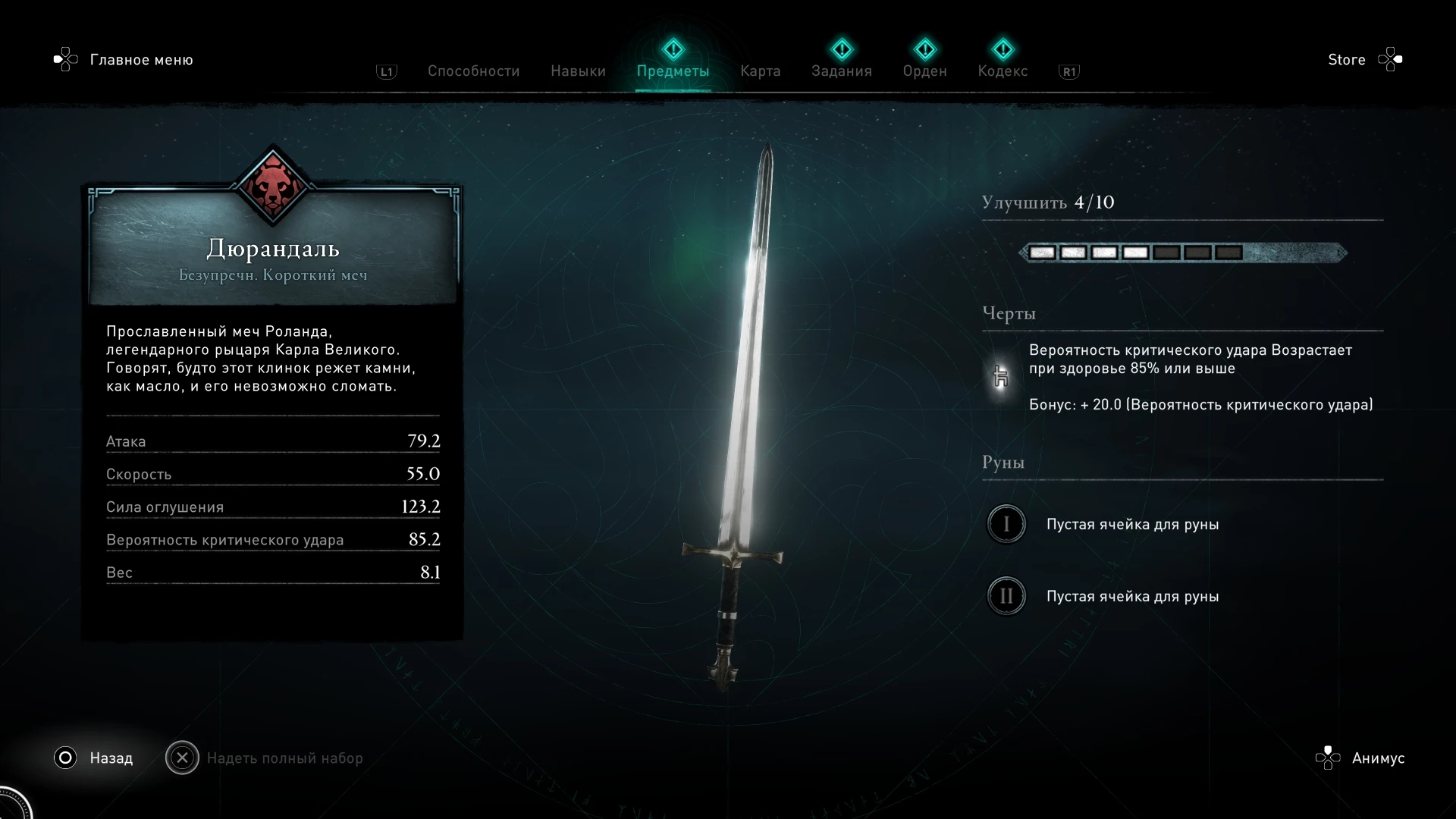Click the R1 next tab indicator
The height and width of the screenshot is (819, 1456).
coord(1069,72)
